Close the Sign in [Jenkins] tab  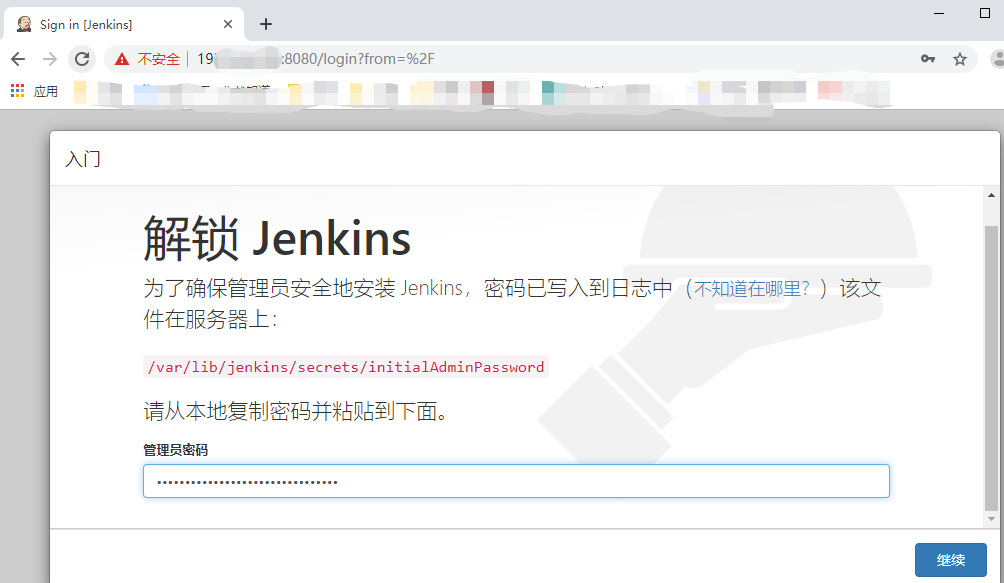tap(228, 22)
